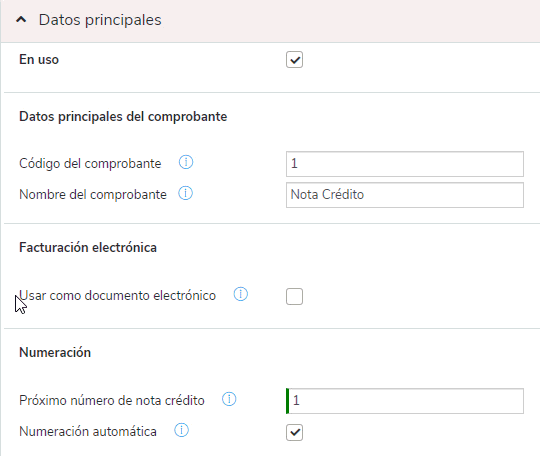Focus the Código del comprobante field
The image size is (540, 456).
tap(405, 164)
